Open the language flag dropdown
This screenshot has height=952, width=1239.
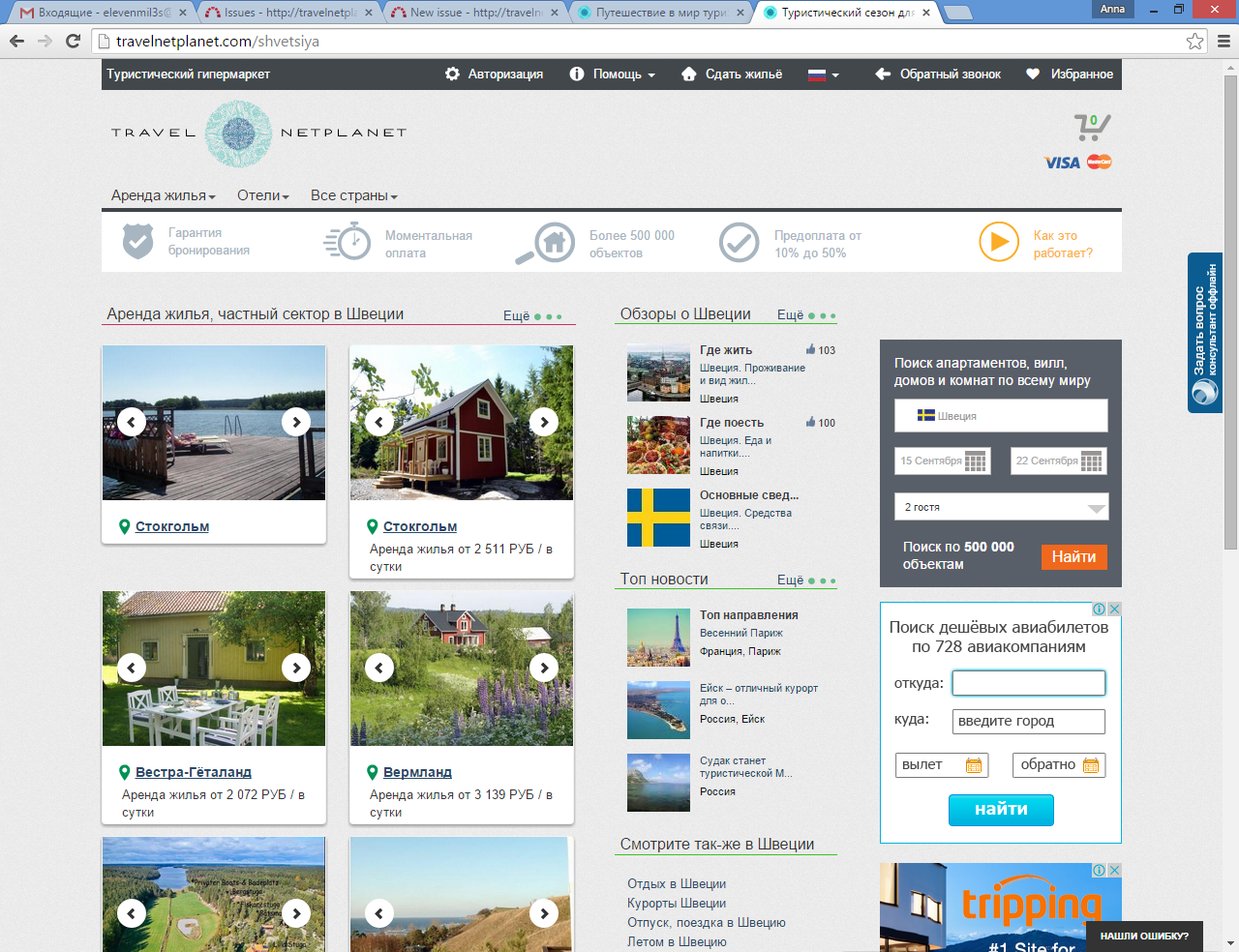823,74
